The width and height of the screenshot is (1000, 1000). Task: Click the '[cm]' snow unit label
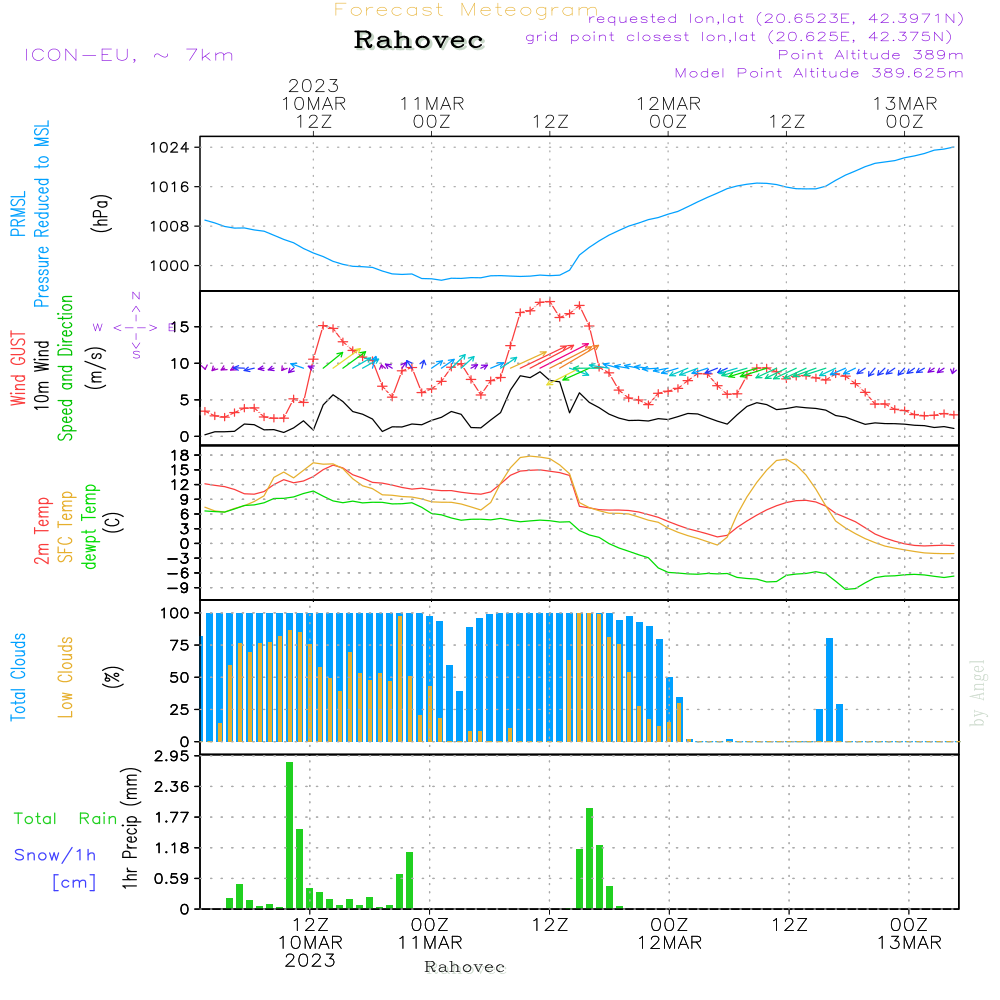(74, 883)
